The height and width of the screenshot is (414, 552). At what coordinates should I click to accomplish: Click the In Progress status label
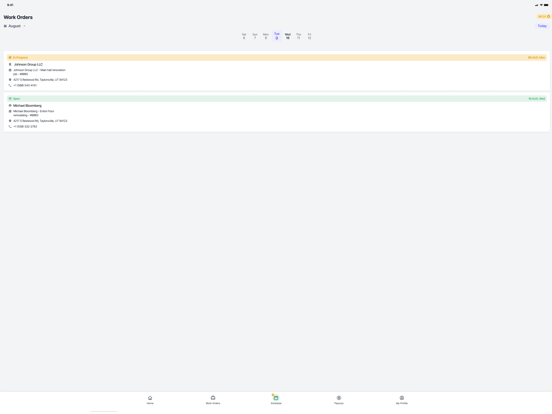(x=20, y=57)
